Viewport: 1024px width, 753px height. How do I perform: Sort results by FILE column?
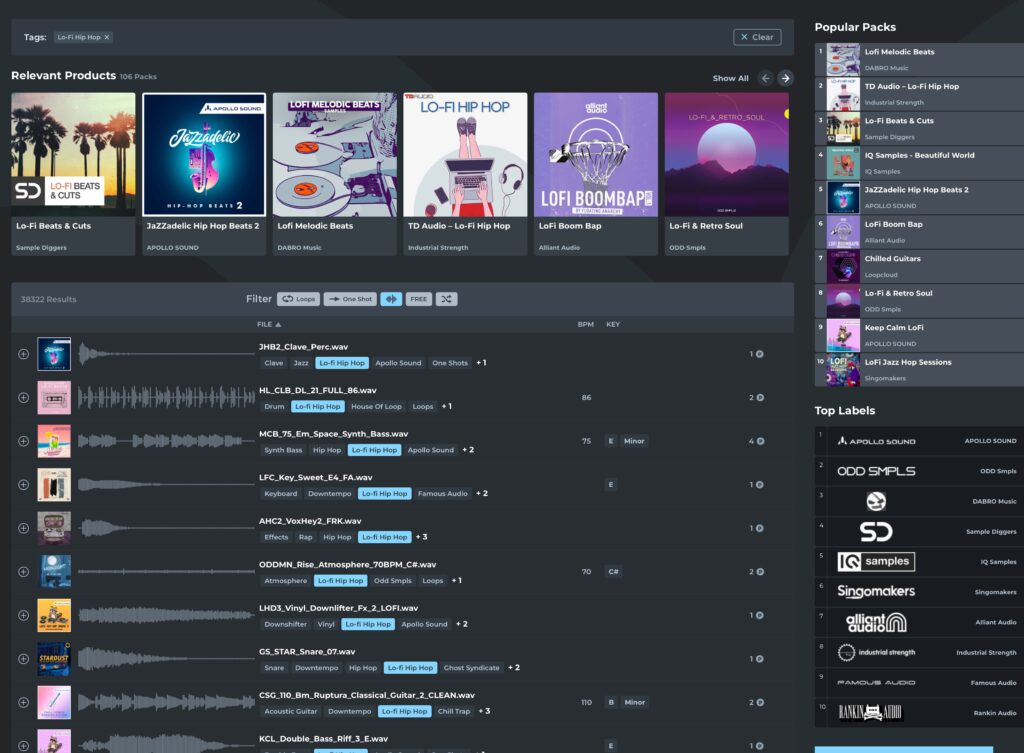(268, 325)
